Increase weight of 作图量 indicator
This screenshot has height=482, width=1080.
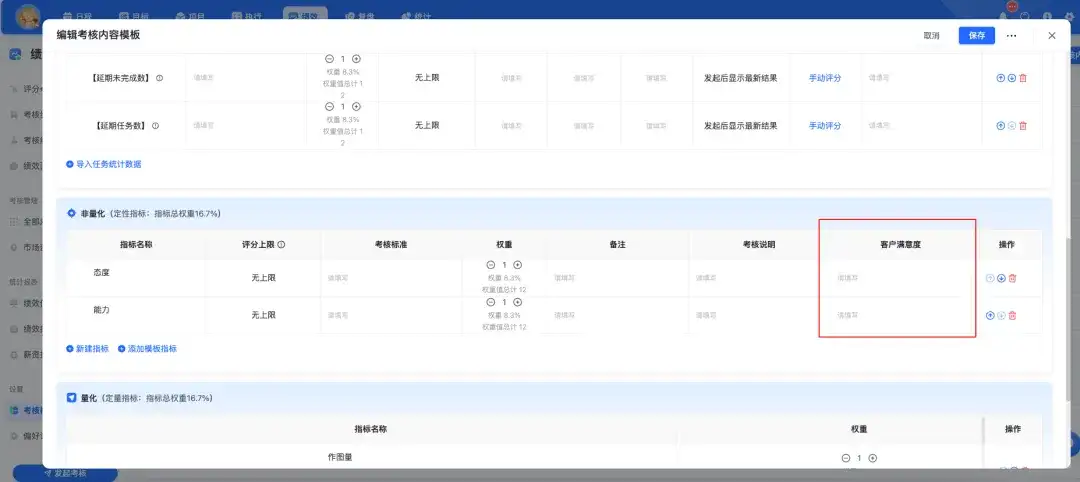[x=873, y=458]
